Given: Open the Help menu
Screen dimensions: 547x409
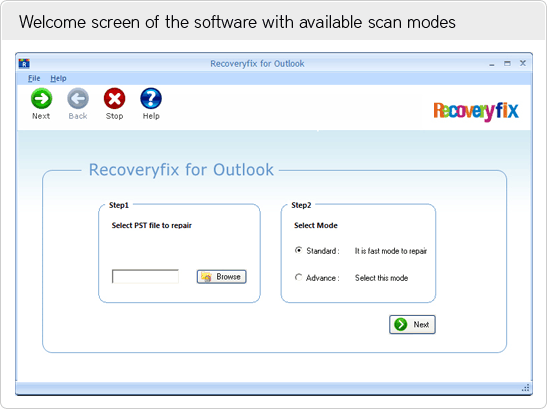Looking at the screenshot, I should [58, 79].
